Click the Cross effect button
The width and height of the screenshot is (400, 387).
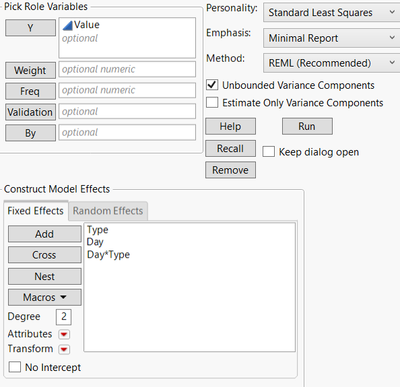click(45, 255)
